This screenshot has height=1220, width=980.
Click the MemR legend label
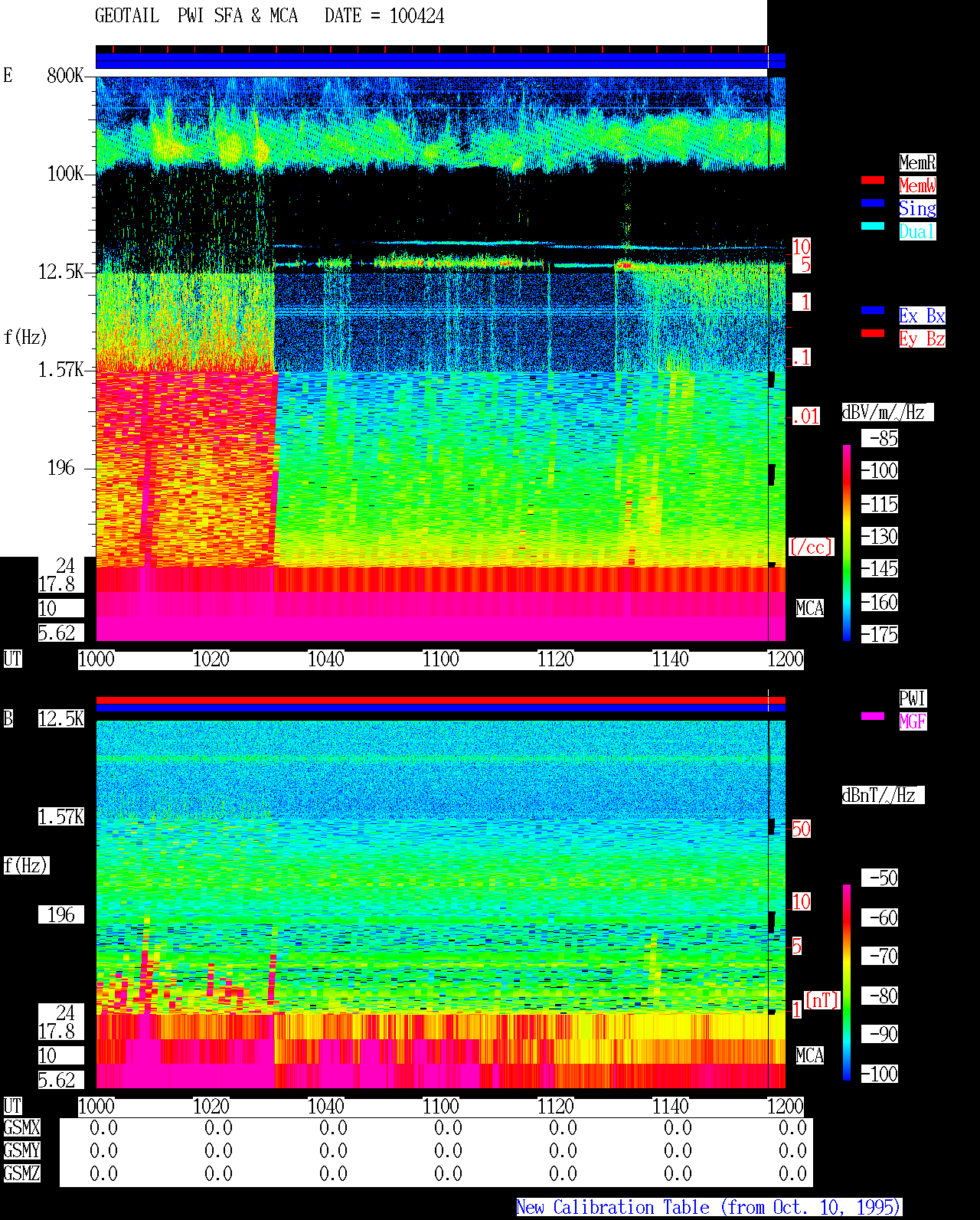(x=917, y=162)
